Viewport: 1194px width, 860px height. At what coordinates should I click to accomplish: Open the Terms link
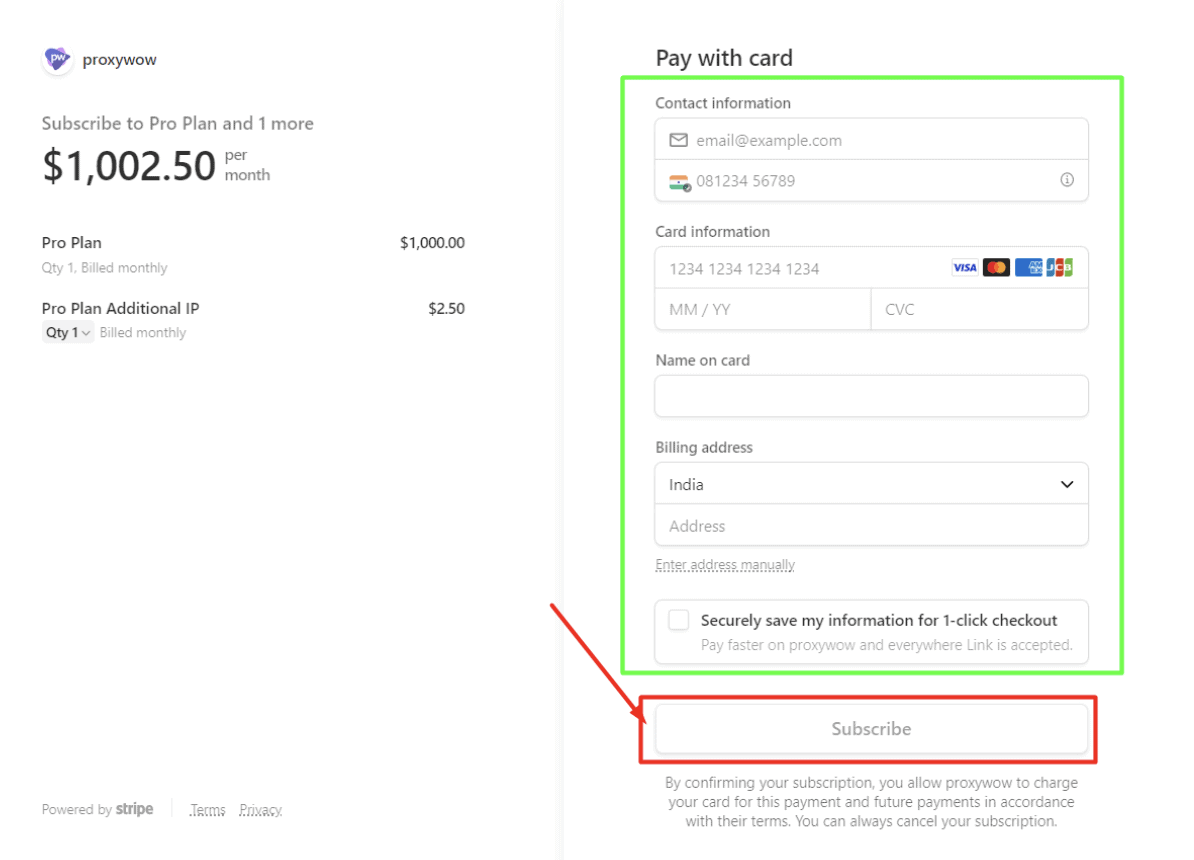pos(207,810)
